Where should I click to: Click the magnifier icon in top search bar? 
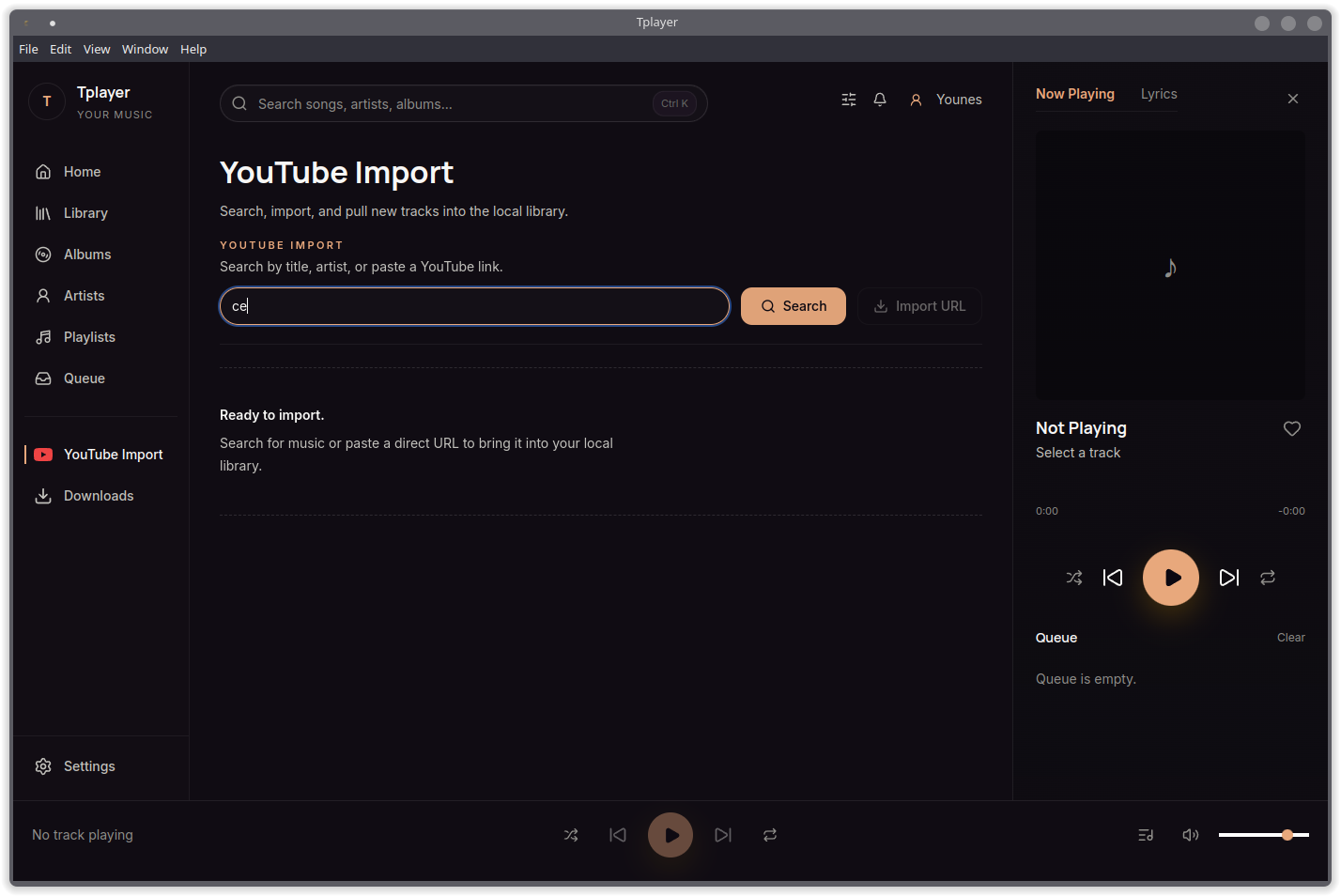239,103
